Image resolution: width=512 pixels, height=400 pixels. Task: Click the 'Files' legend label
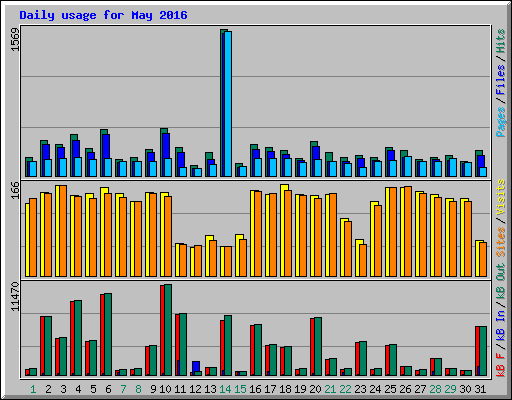[500, 80]
